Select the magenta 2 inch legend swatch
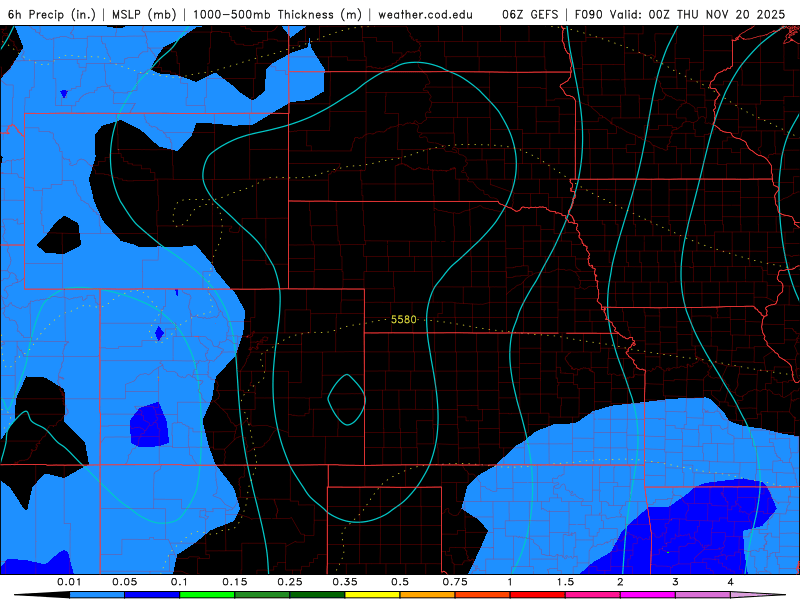 point(648,595)
